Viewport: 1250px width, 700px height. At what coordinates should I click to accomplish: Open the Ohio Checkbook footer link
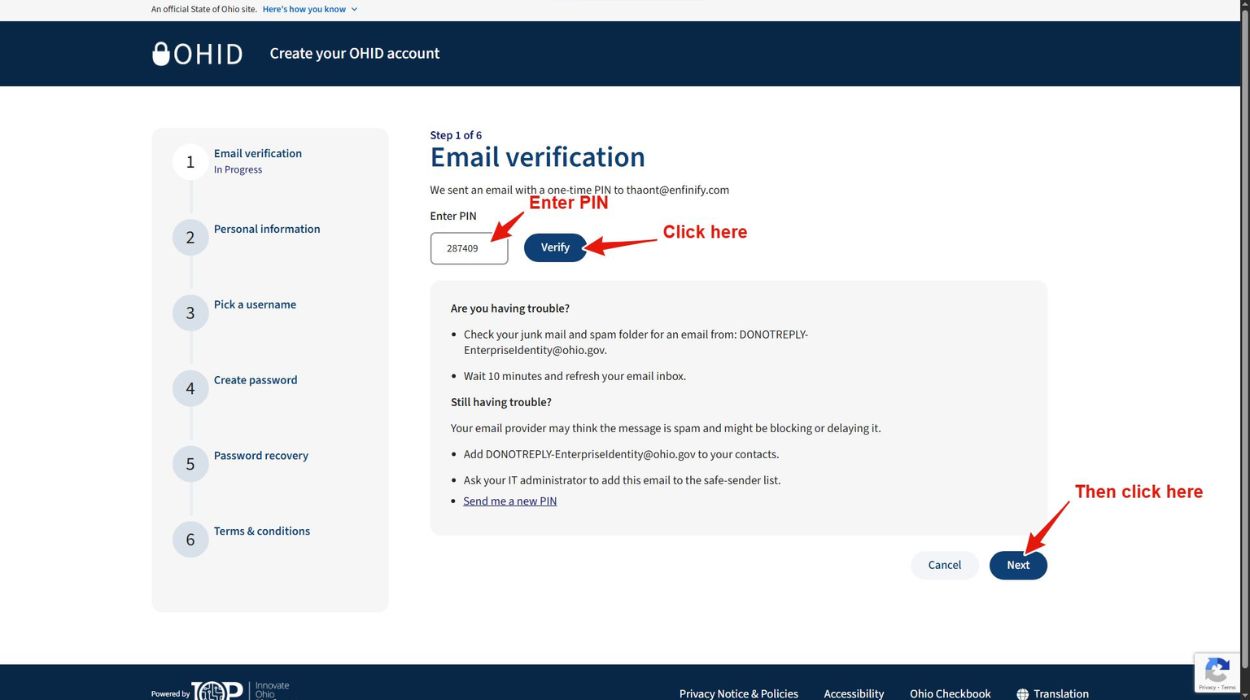[950, 693]
